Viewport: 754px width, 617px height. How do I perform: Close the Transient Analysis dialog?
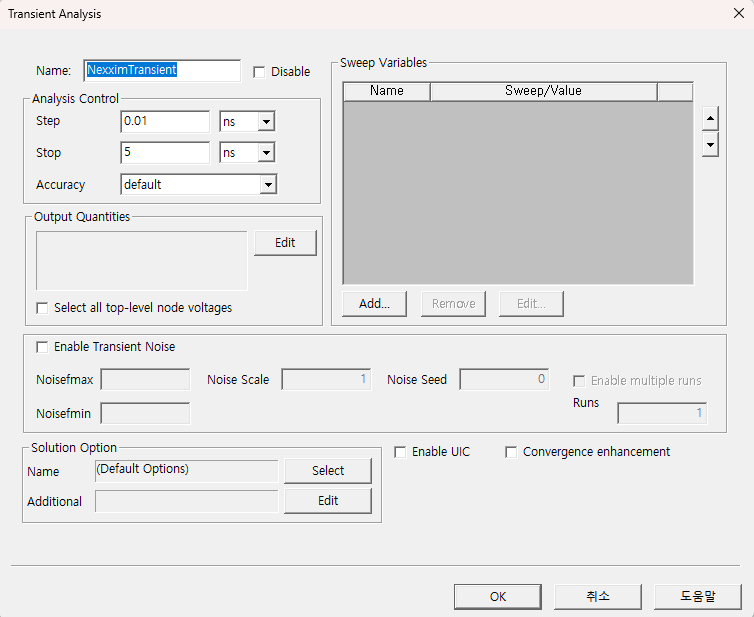pyautogui.click(x=737, y=14)
